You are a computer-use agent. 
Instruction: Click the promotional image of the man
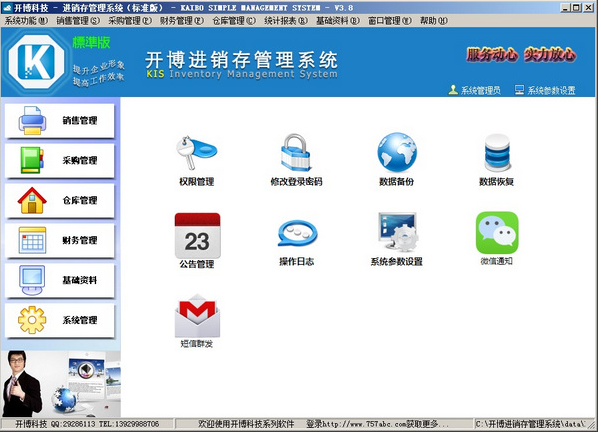pyautogui.click(x=61, y=384)
